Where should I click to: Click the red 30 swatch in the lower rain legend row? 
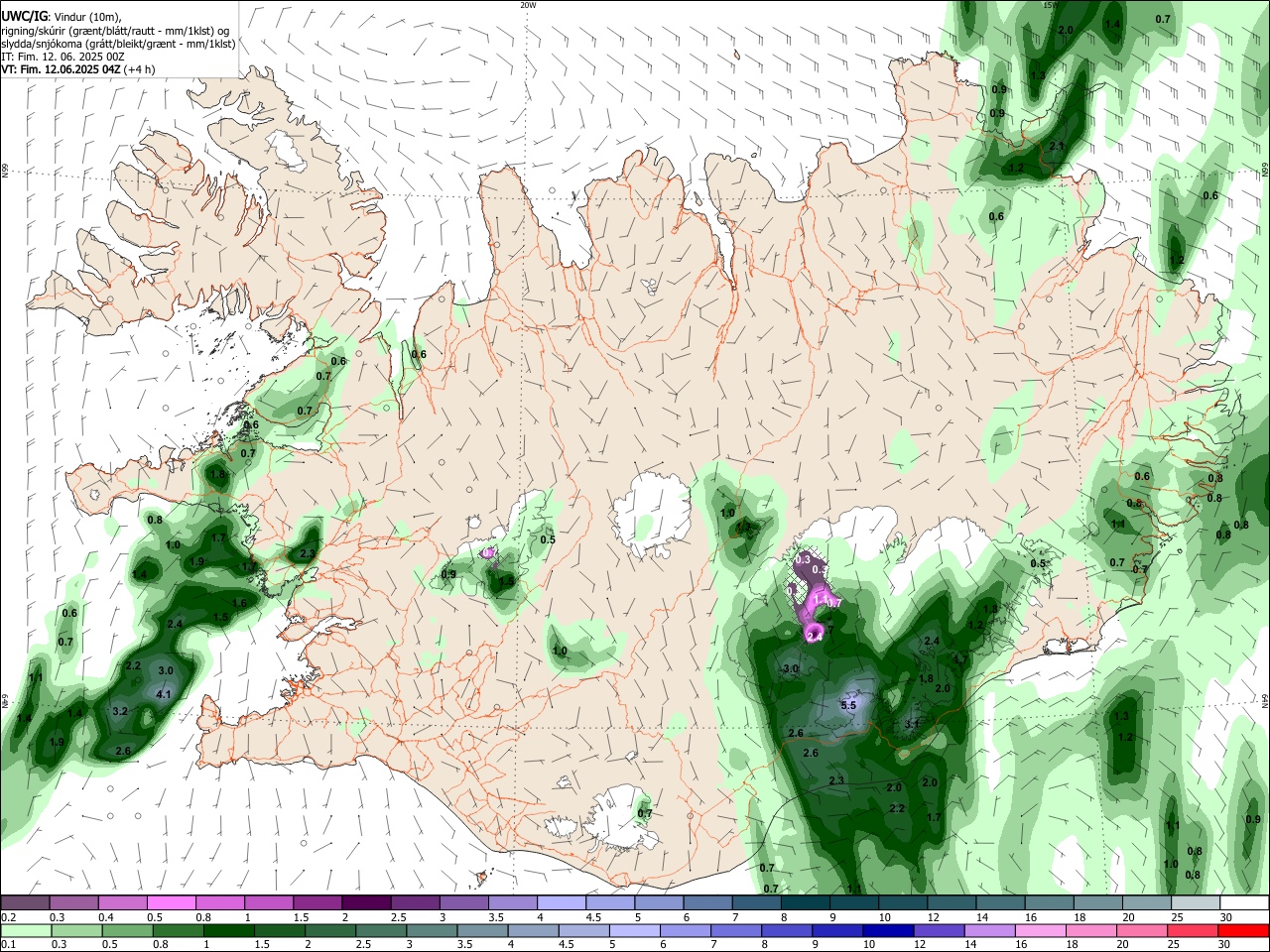(x=1243, y=930)
